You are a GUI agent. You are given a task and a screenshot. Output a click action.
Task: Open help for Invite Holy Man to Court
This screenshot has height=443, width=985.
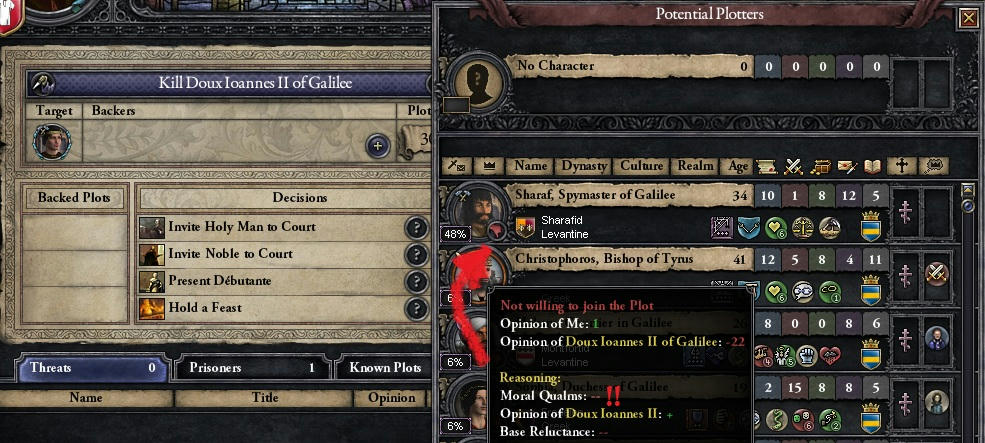point(416,227)
